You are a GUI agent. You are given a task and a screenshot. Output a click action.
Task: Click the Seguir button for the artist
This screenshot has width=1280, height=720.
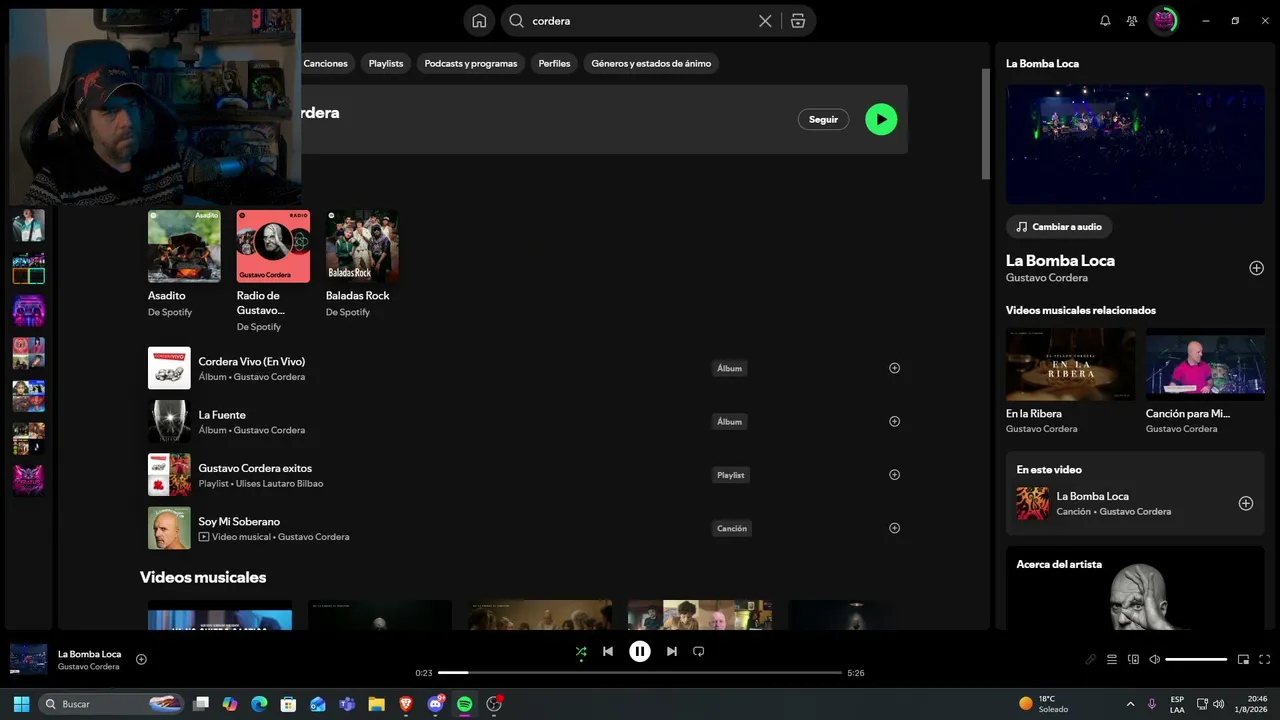pos(823,119)
